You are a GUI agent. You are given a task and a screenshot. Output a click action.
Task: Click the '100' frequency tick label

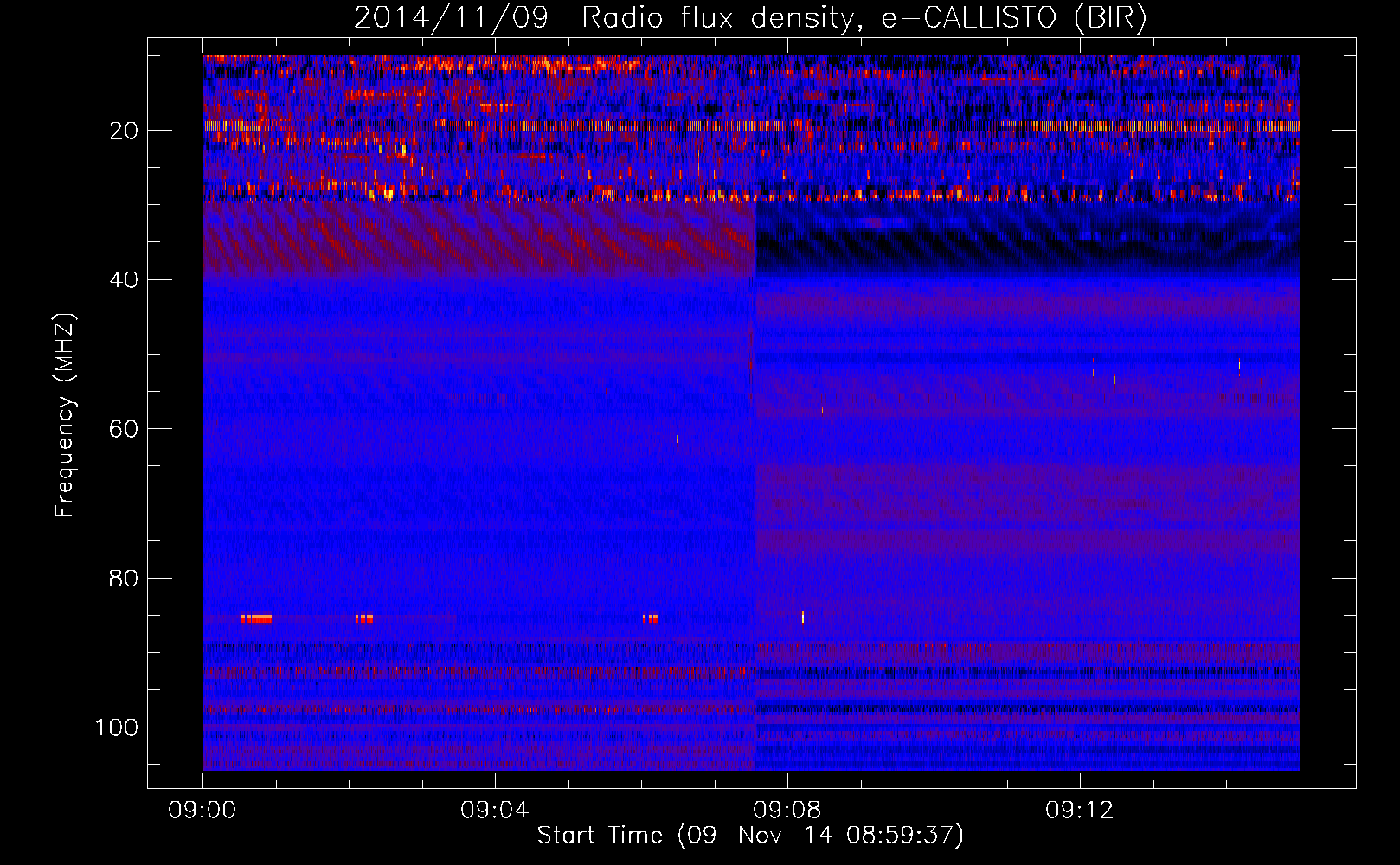pyautogui.click(x=117, y=727)
